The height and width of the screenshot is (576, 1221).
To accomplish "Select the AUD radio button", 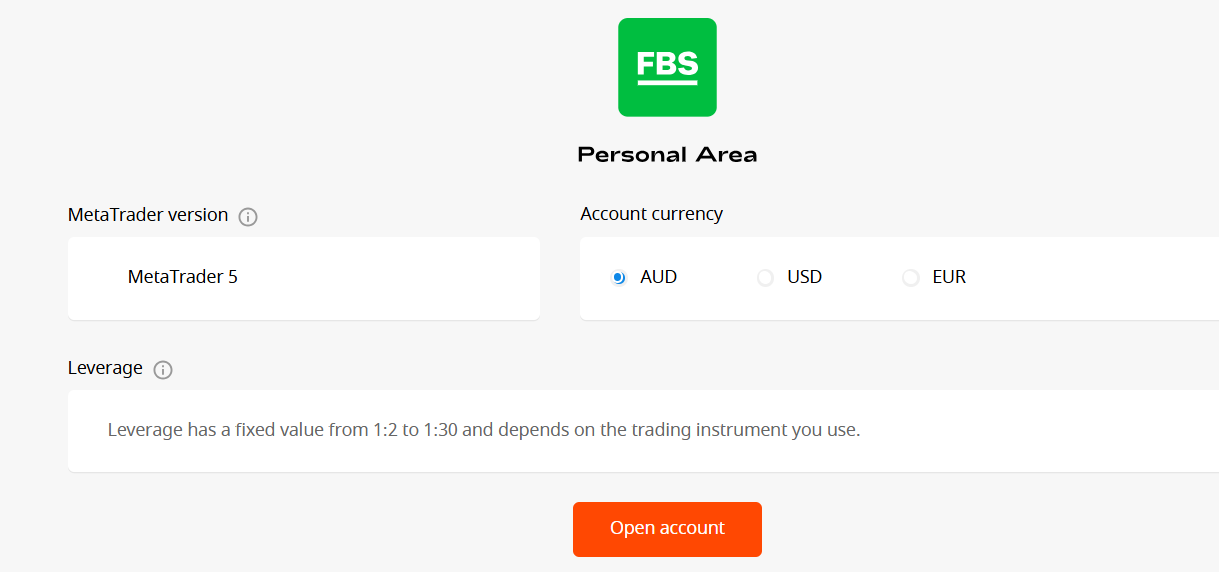I will click(x=618, y=278).
